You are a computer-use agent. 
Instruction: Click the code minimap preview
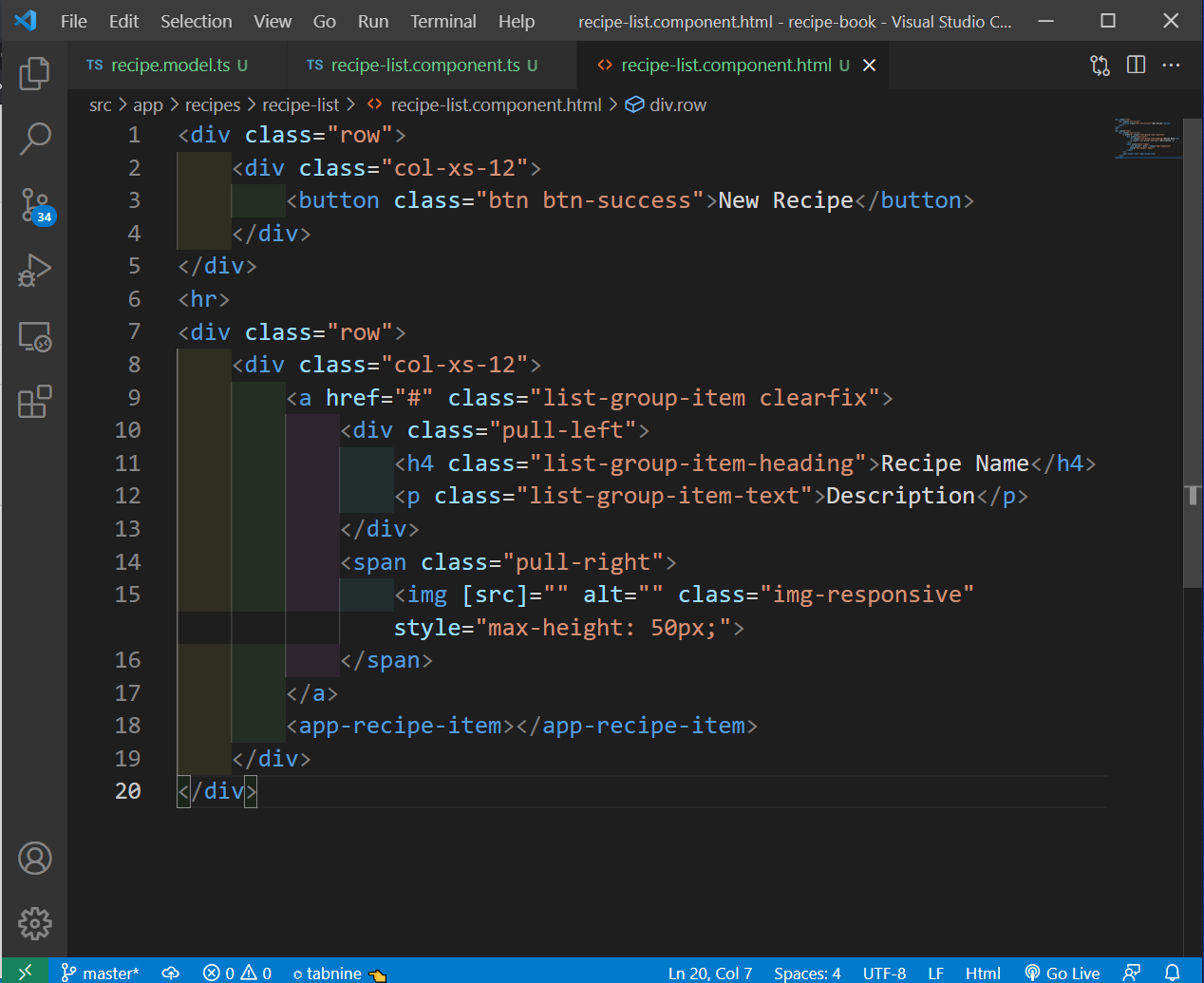tap(1147, 138)
